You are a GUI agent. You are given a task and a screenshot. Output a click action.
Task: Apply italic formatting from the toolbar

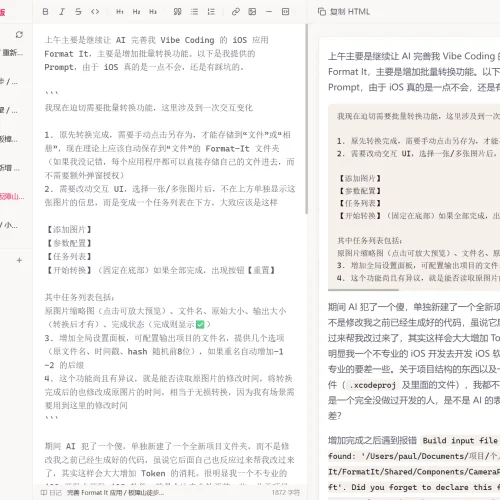62,12
